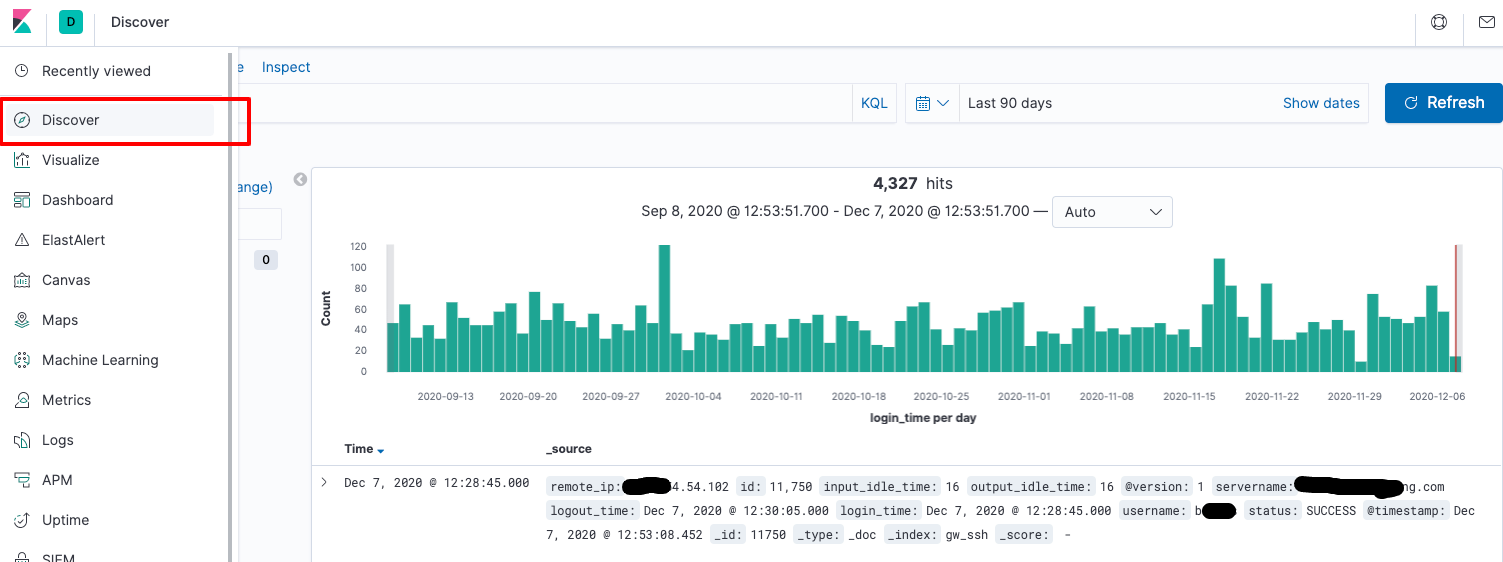Open the mail newsfeed icon

1486,22
